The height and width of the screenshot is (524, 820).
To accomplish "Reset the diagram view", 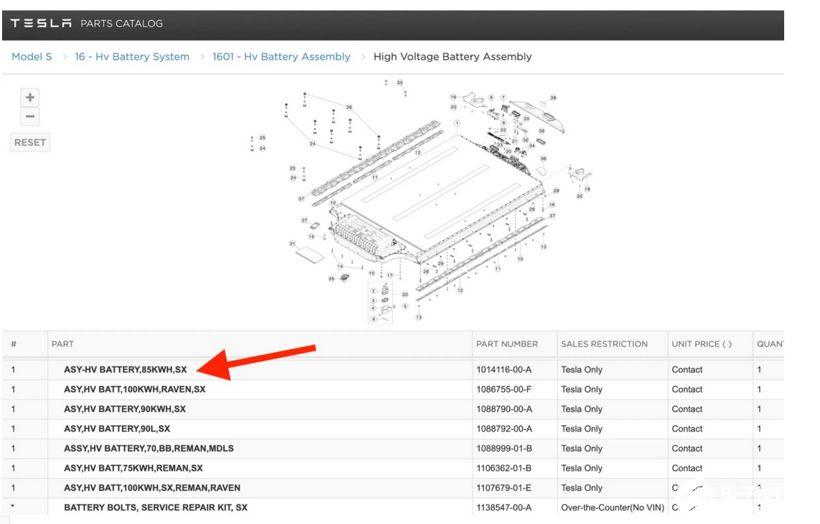I will 30,142.
